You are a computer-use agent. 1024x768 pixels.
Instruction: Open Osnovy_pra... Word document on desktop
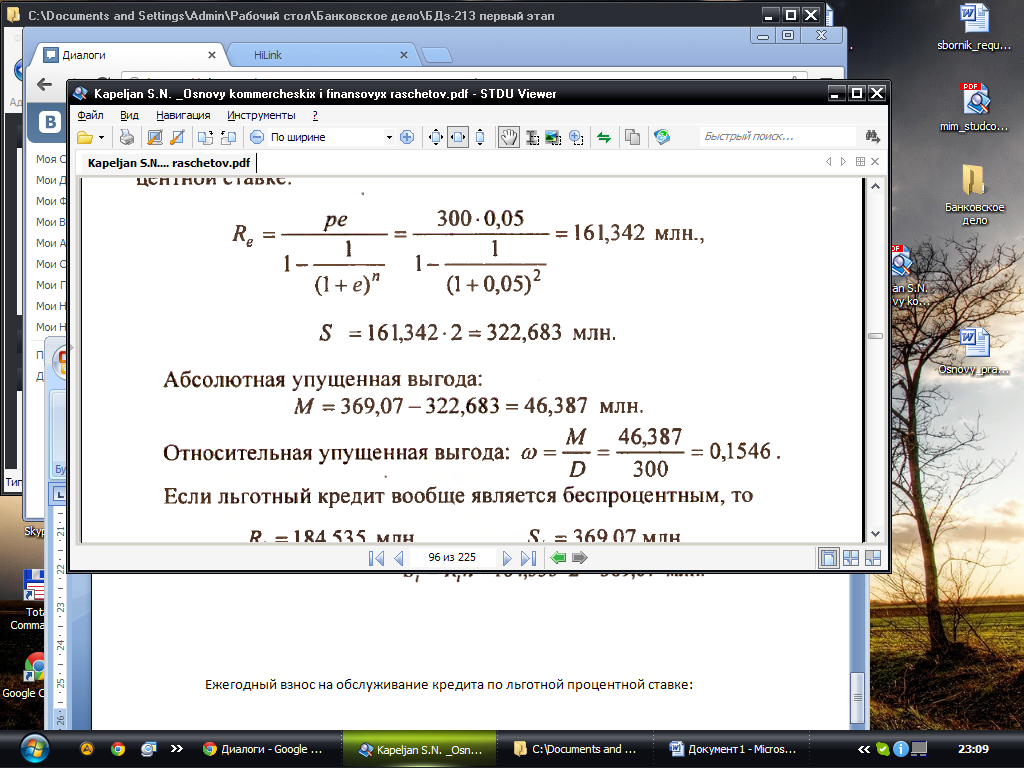[974, 351]
